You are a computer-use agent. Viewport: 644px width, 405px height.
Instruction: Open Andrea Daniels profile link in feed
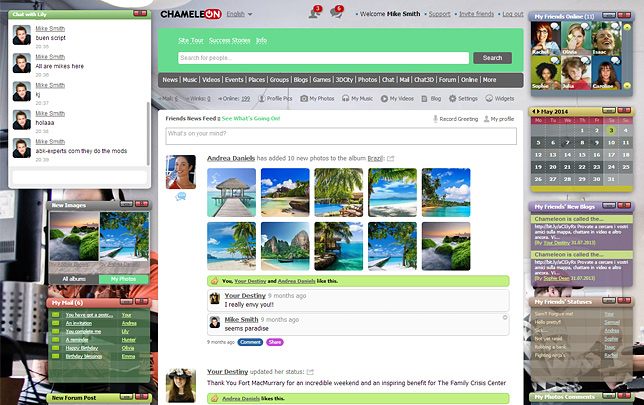coord(231,158)
